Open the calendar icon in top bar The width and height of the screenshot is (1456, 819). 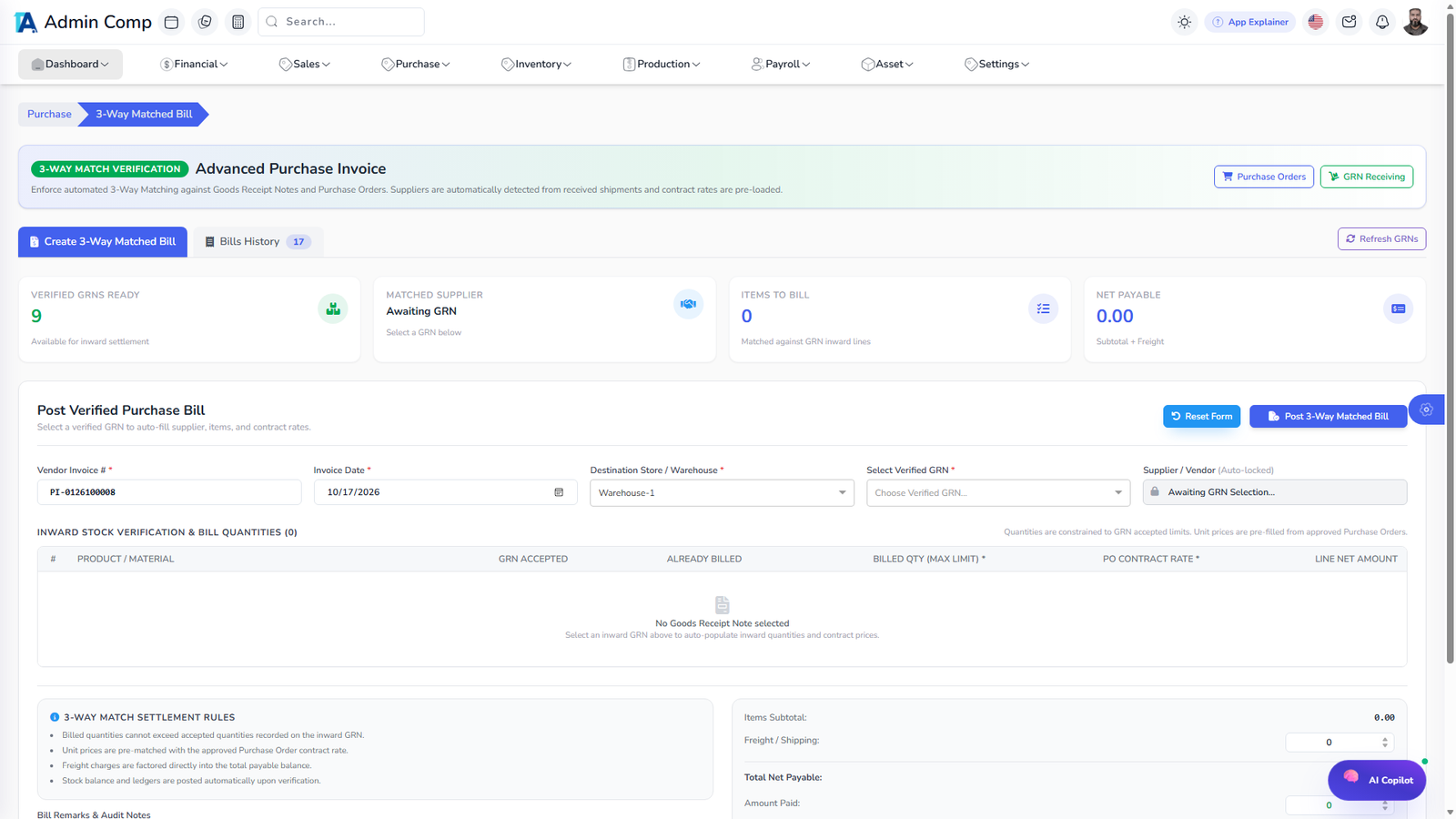point(171,22)
